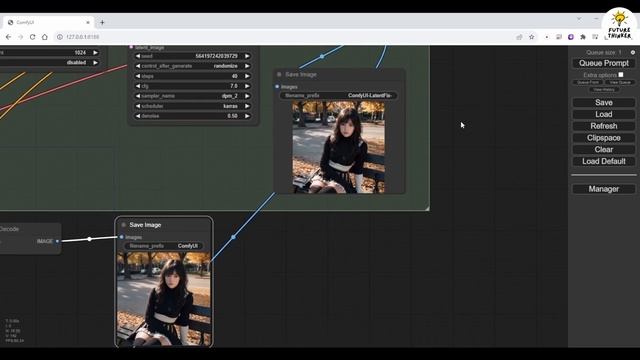Edit filename_prefix ComfyUI-LatentFix field
Image resolution: width=640 pixels, height=360 pixels.
point(338,96)
